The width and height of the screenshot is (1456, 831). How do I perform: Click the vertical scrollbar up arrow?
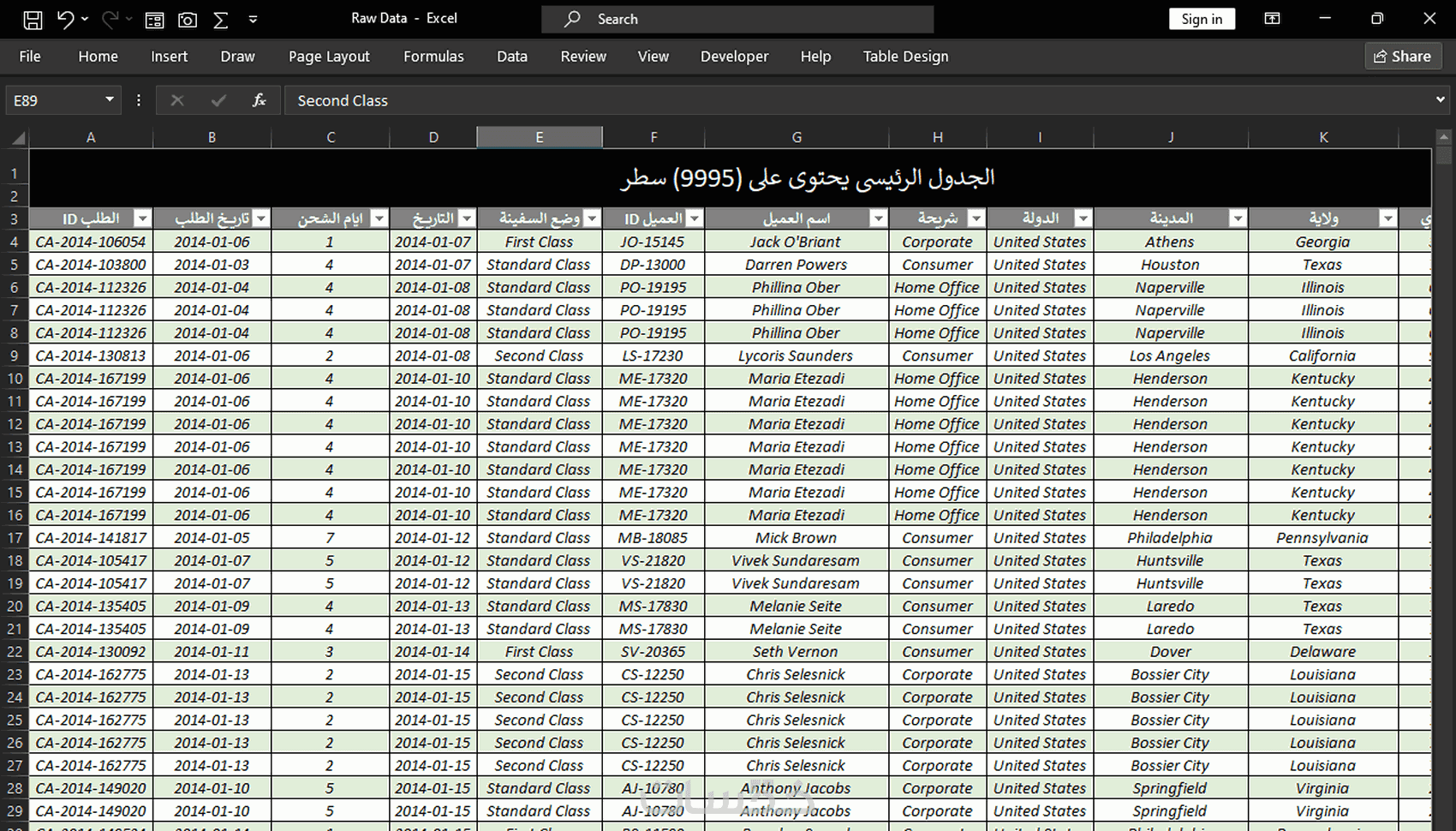point(1444,136)
